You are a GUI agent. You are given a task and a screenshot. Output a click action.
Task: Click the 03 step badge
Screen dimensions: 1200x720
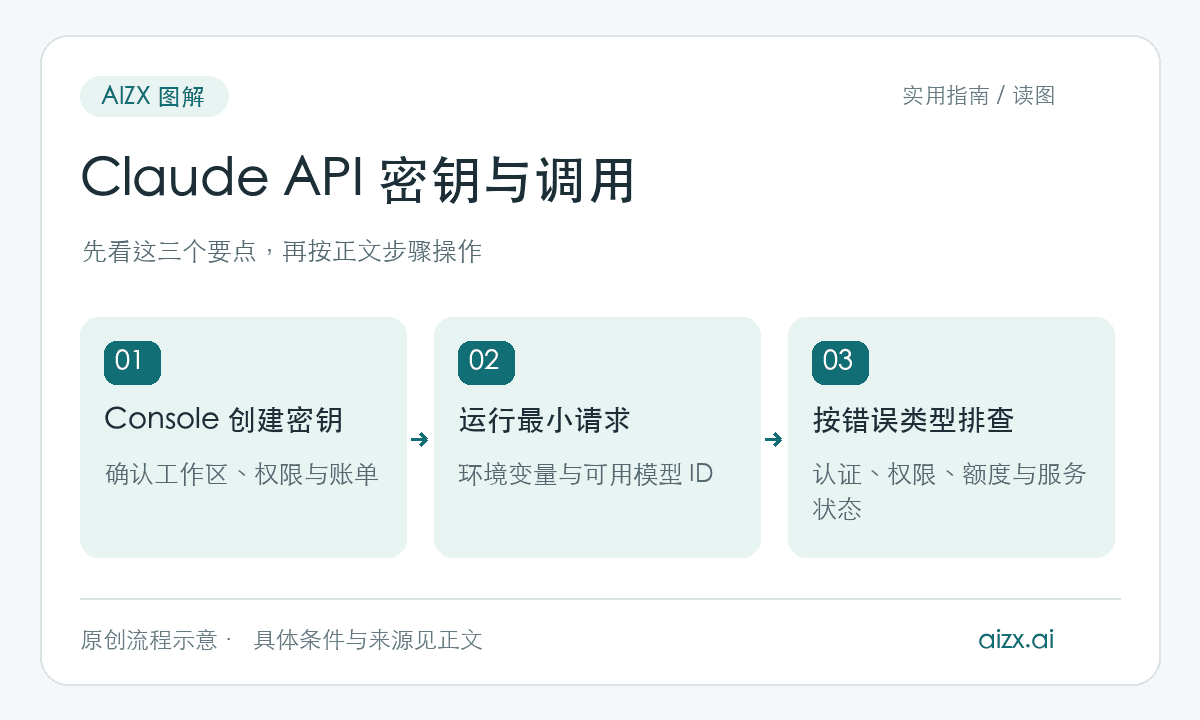point(840,362)
